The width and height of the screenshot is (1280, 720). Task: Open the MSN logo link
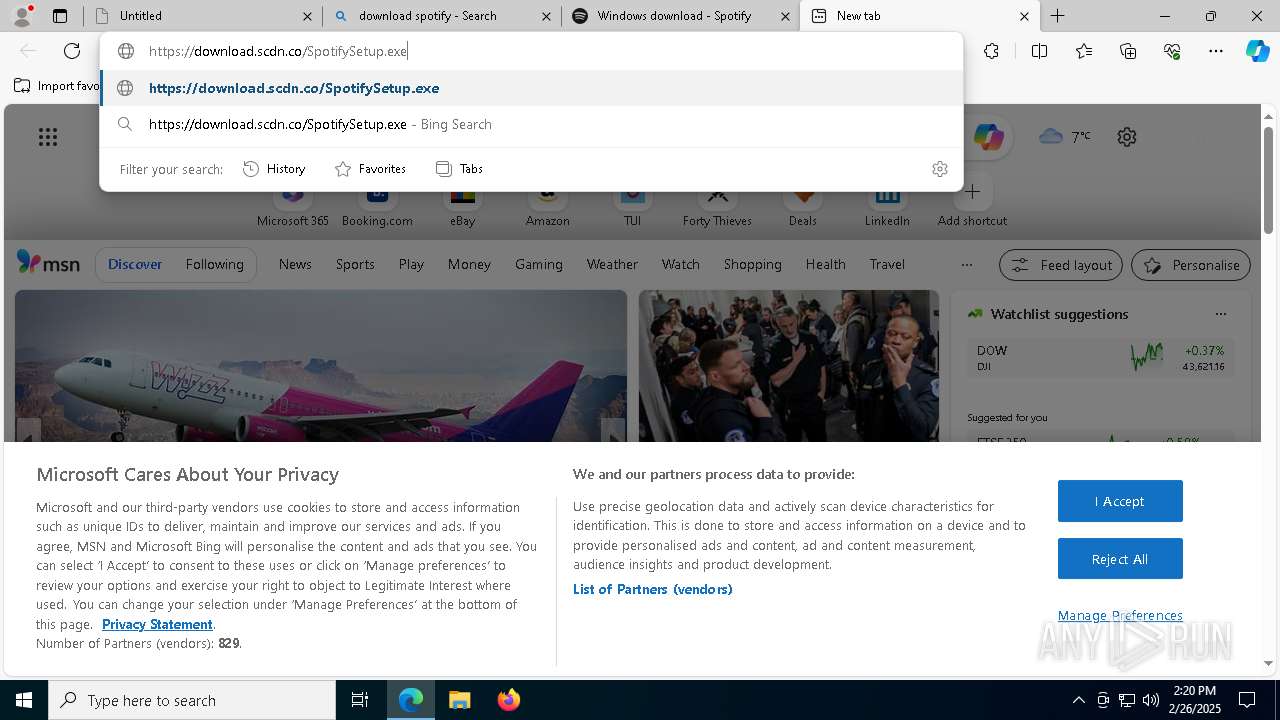(48, 263)
